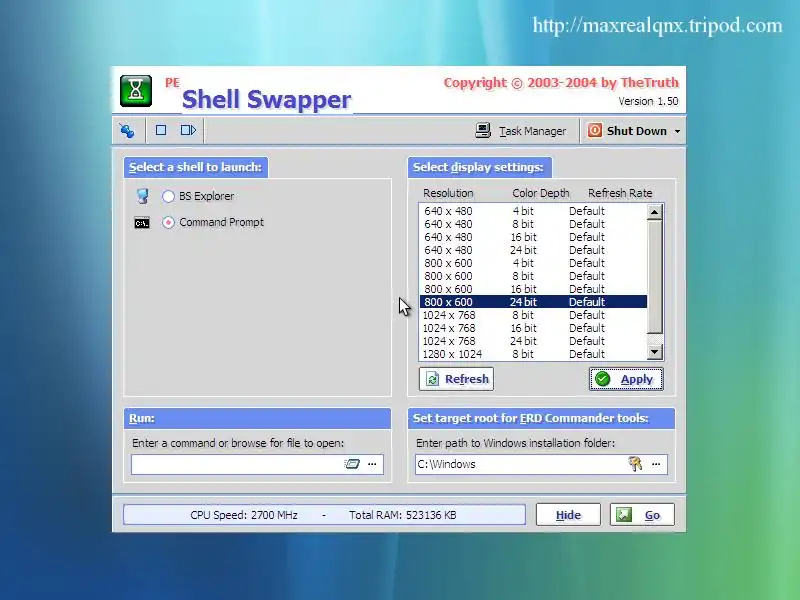Viewport: 800px width, 600px height.
Task: Select 800 x 600 8 bit row
Action: [x=533, y=276]
